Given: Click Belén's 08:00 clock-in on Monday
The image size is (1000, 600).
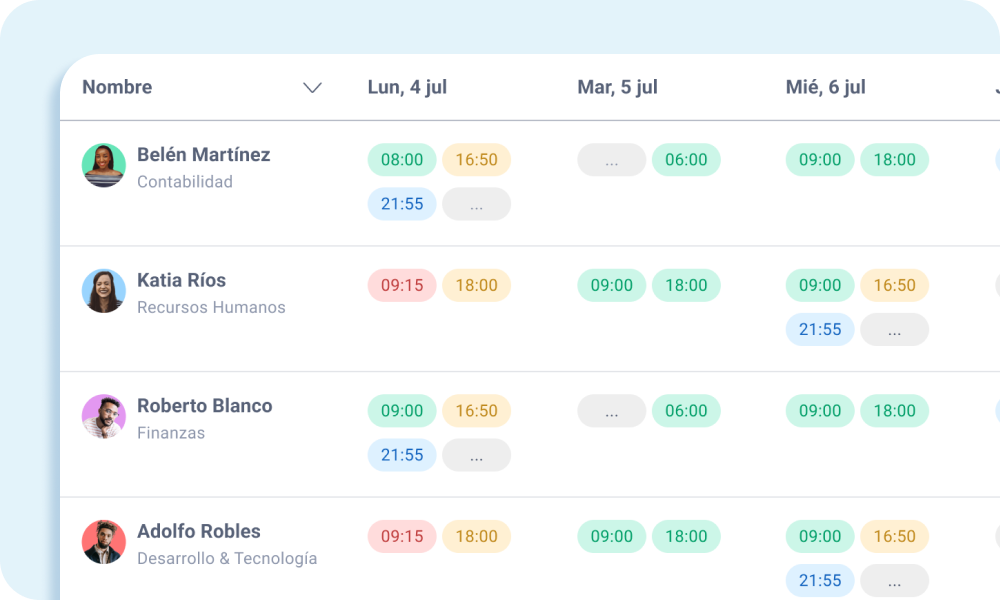Looking at the screenshot, I should pyautogui.click(x=401, y=159).
